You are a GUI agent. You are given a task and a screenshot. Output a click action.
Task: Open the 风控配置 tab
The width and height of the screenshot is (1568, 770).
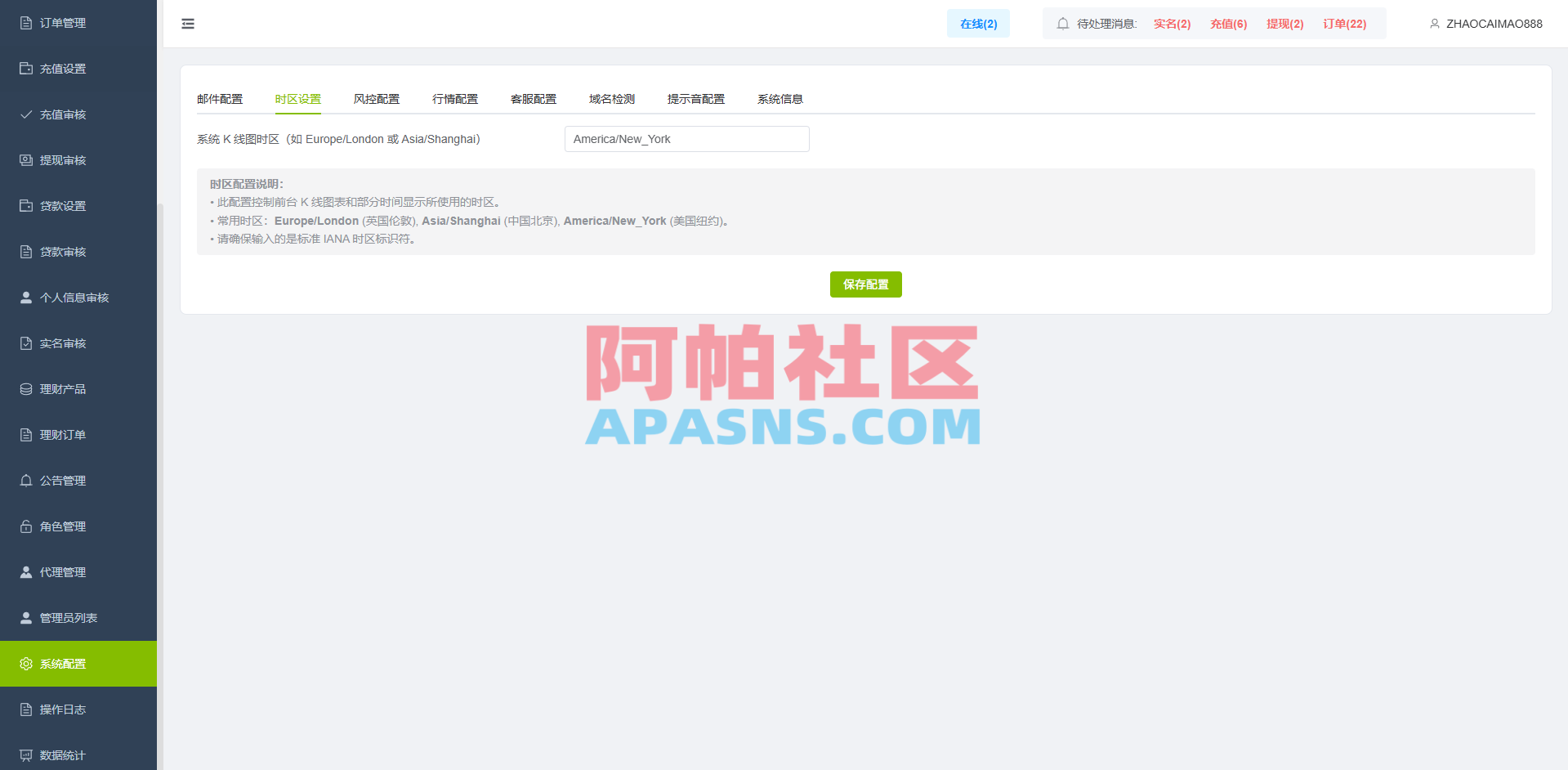(x=377, y=99)
